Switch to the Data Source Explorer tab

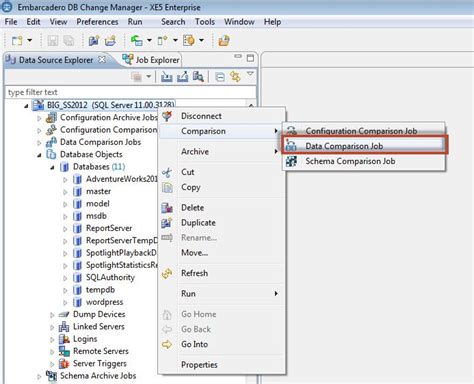click(56, 60)
